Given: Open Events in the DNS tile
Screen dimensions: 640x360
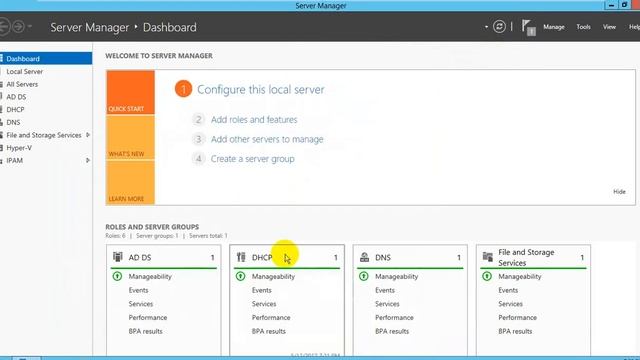Looking at the screenshot, I should (x=385, y=290).
